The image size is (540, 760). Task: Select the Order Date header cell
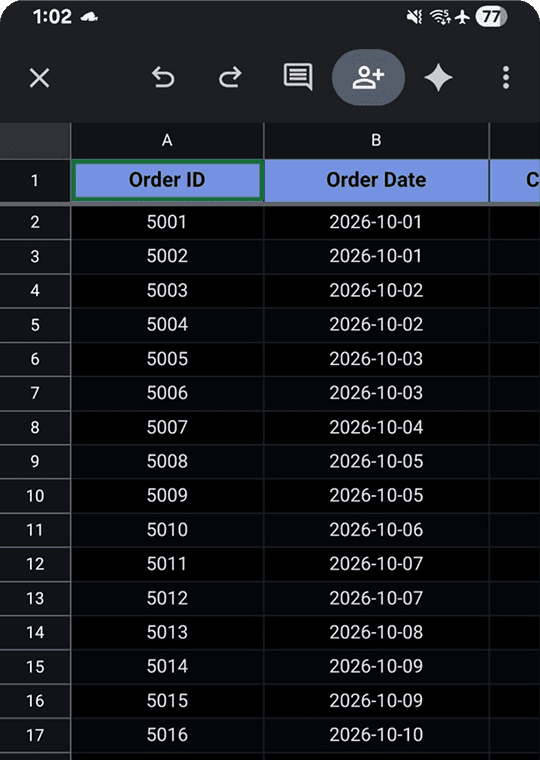point(376,180)
